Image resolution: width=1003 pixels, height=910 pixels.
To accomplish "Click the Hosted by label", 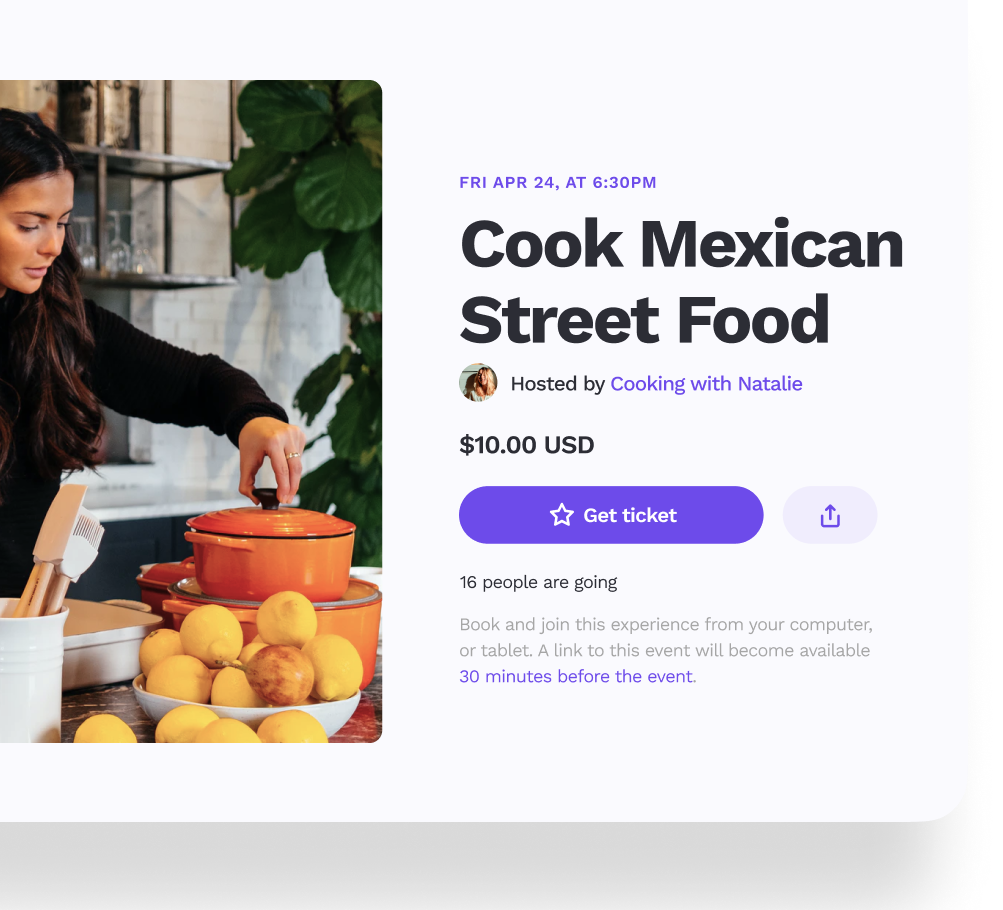I will coord(557,384).
